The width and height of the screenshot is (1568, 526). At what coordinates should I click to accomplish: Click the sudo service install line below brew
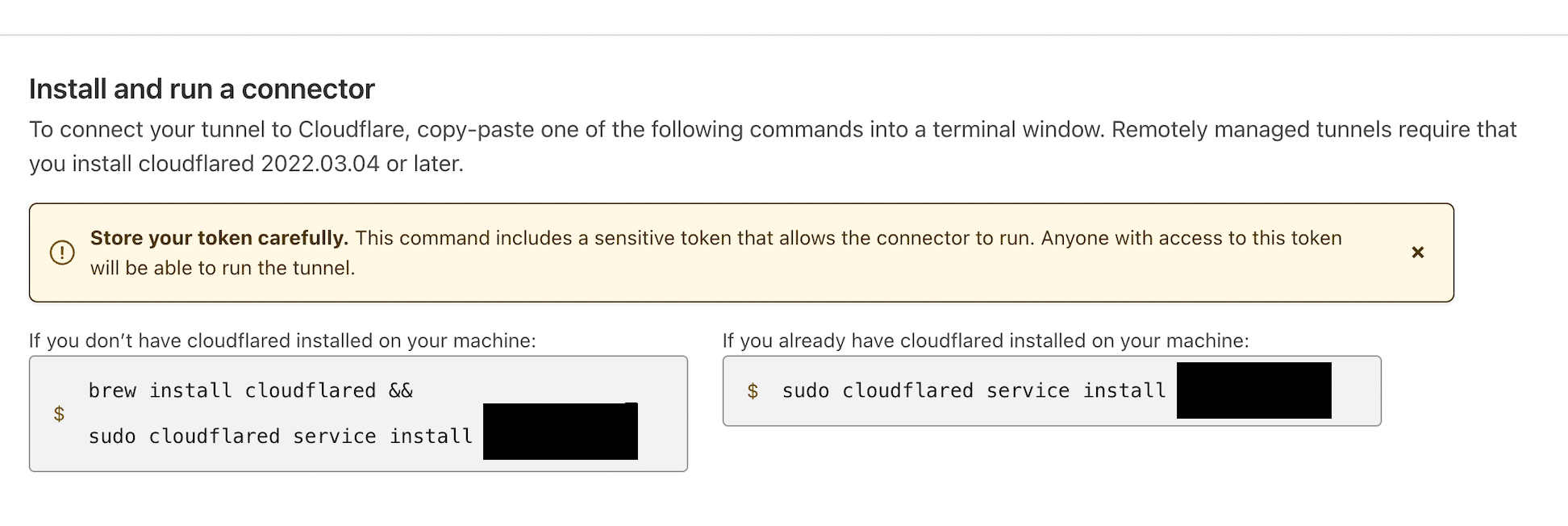point(280,436)
